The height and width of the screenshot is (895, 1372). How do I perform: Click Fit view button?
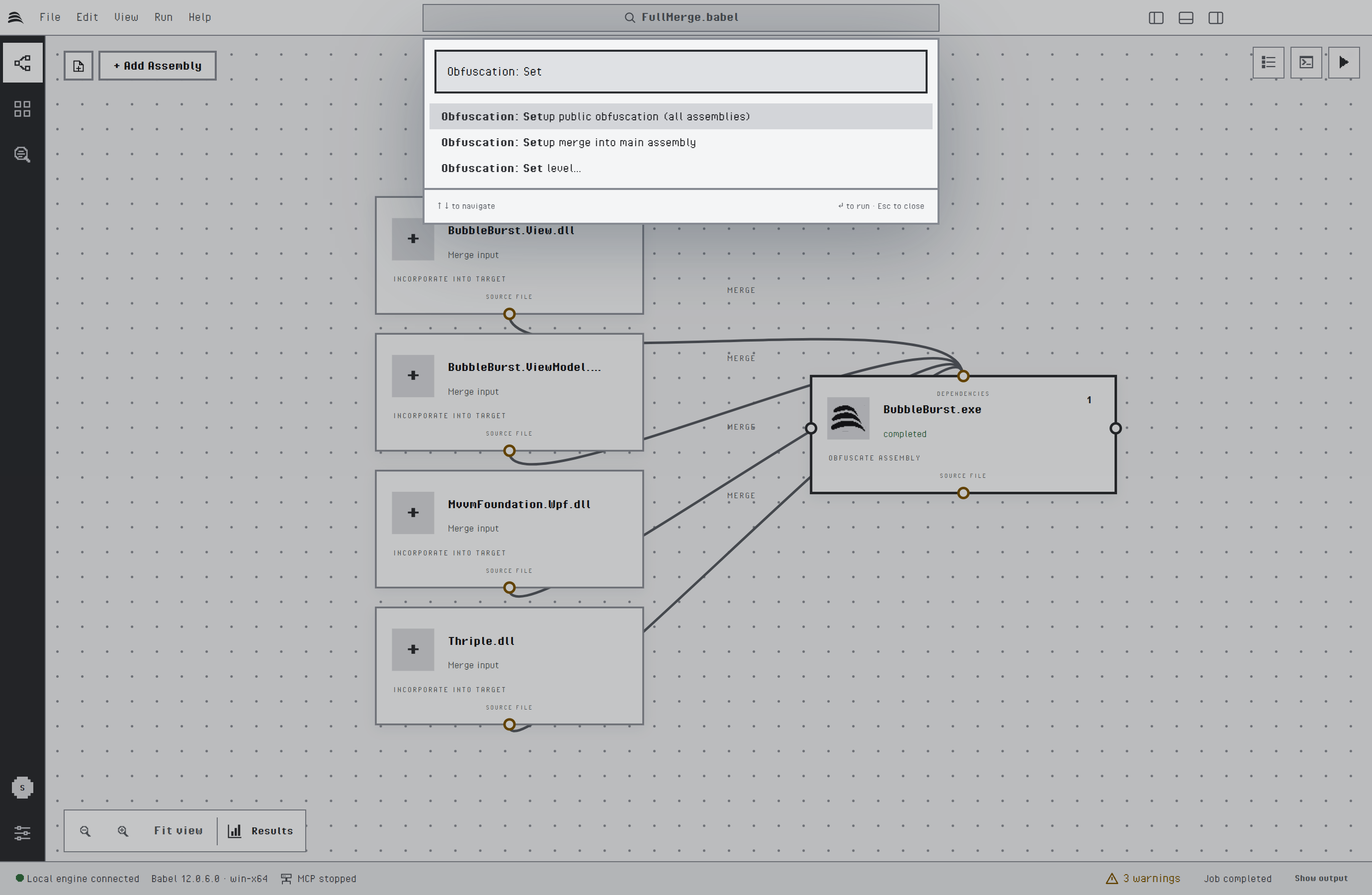point(178,831)
